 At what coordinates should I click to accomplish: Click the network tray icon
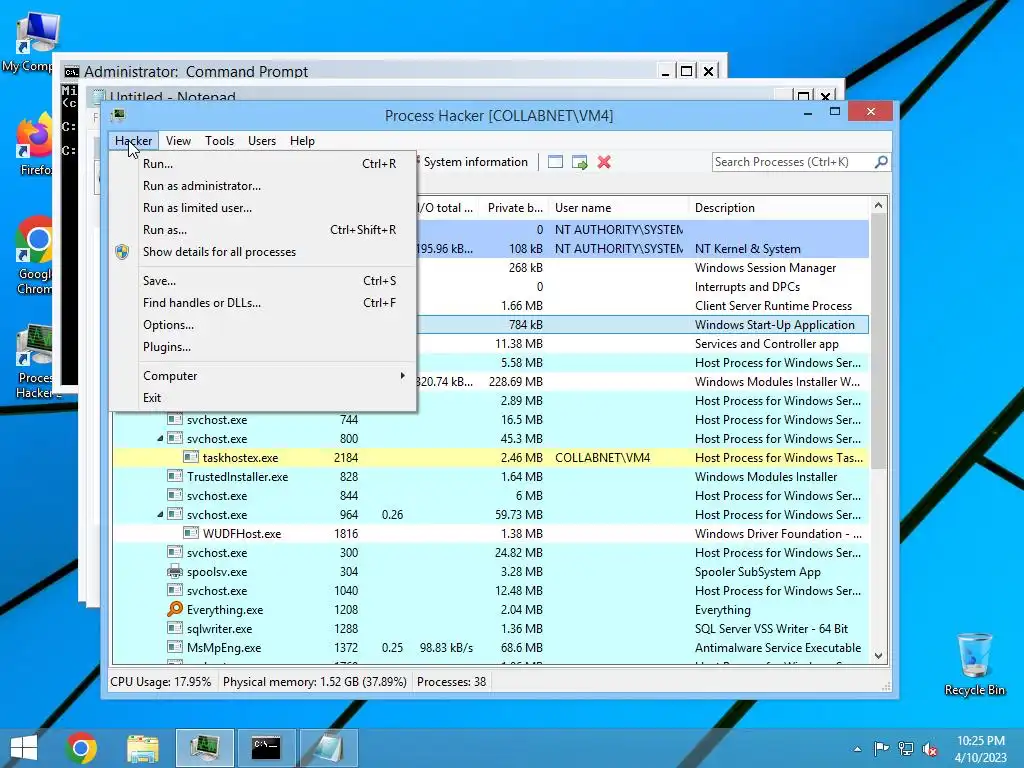point(906,749)
